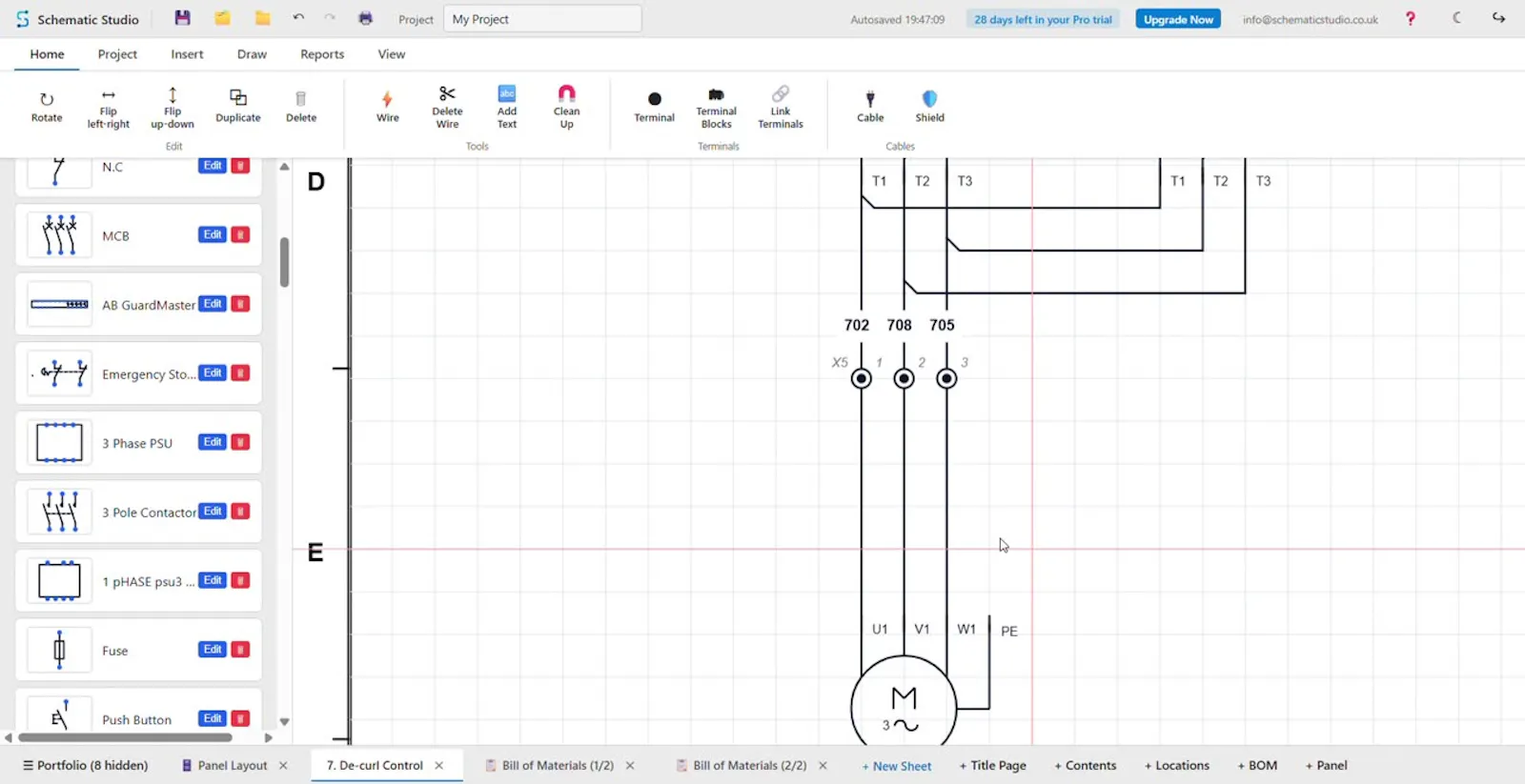Open the Reports ribbon tab
Image resolution: width=1525 pixels, height=784 pixels.
(322, 54)
